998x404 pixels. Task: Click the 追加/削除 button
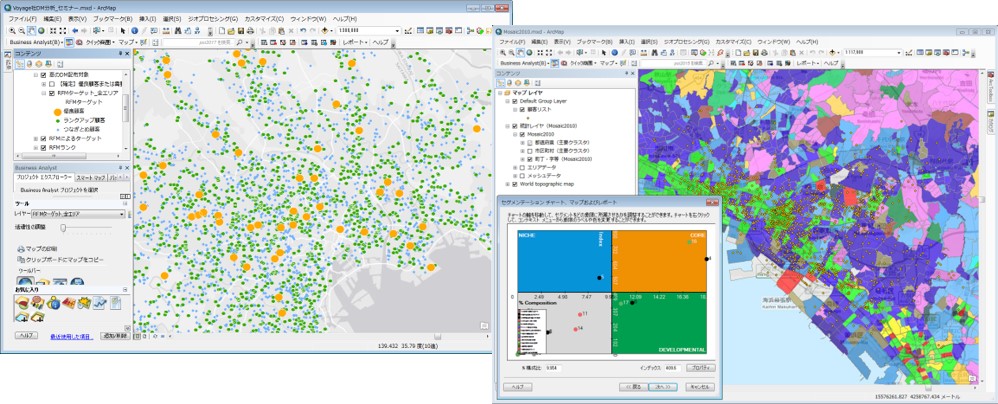click(x=115, y=335)
